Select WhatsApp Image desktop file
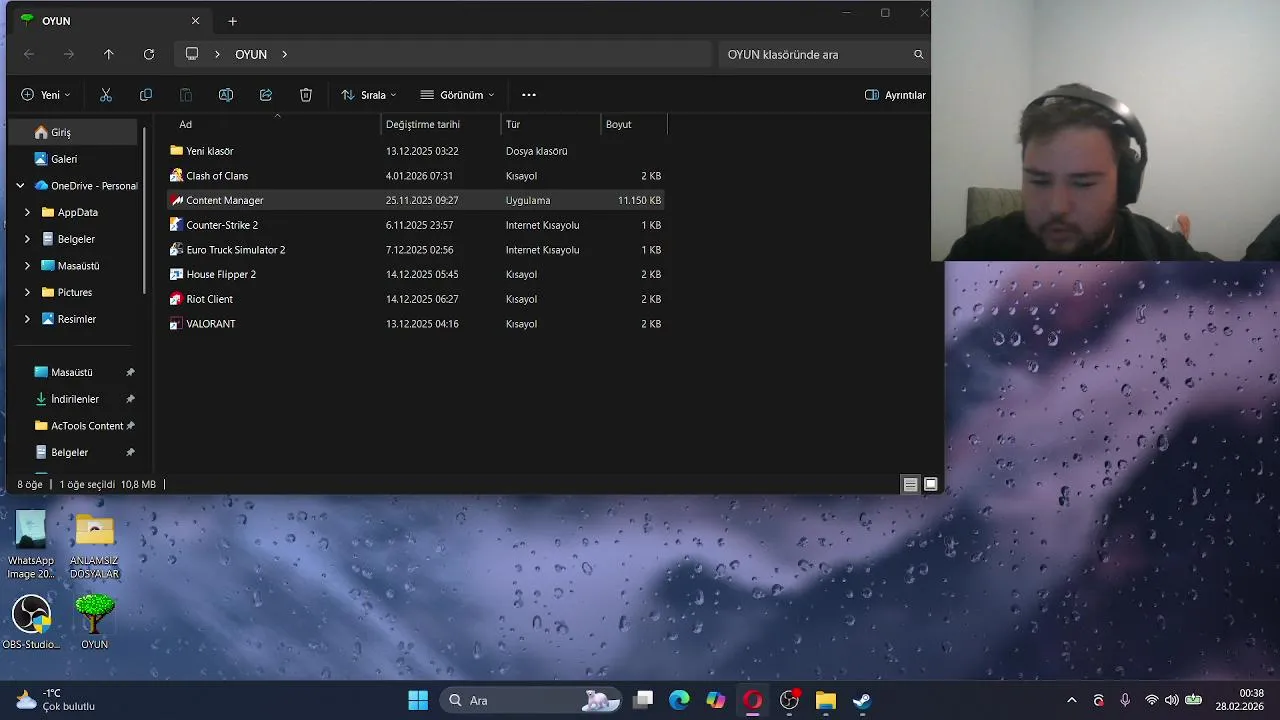Screen dimensions: 1280x720 pyautogui.click(x=31, y=545)
